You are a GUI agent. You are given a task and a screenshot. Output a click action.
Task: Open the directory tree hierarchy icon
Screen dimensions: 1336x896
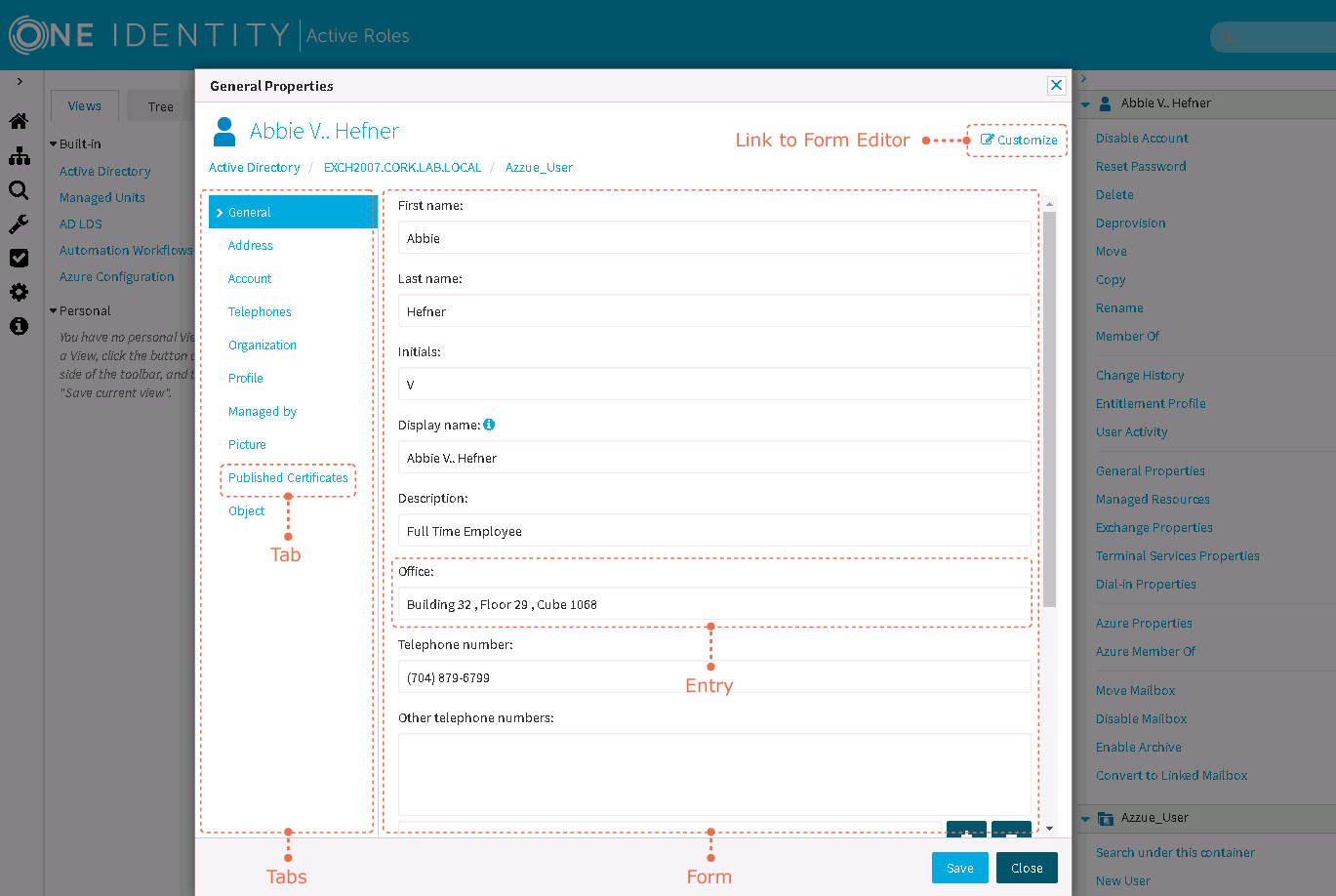pyautogui.click(x=19, y=156)
